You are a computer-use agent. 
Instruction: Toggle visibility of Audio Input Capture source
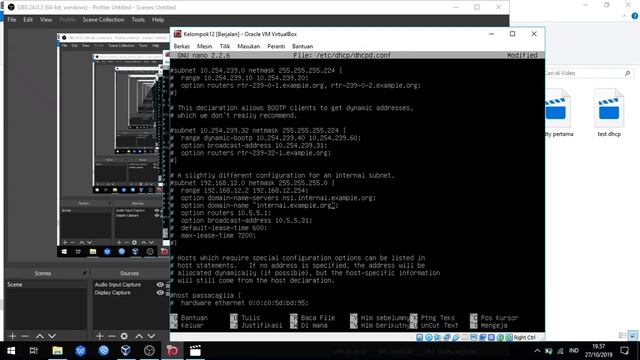click(160, 284)
